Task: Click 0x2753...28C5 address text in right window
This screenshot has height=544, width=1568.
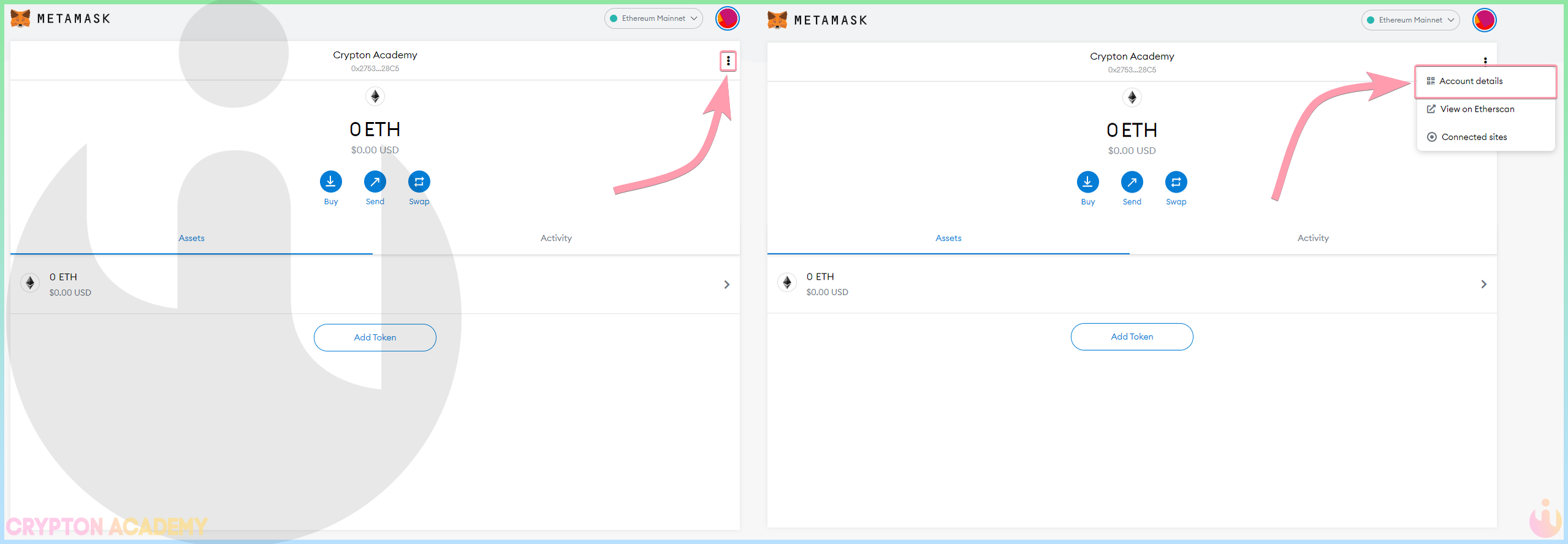Action: pyautogui.click(x=1132, y=70)
